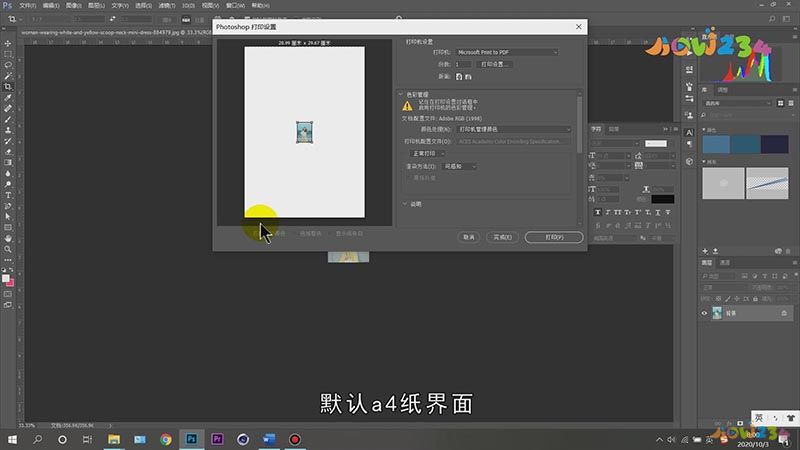Open the color handling dropdown

(x=513, y=129)
